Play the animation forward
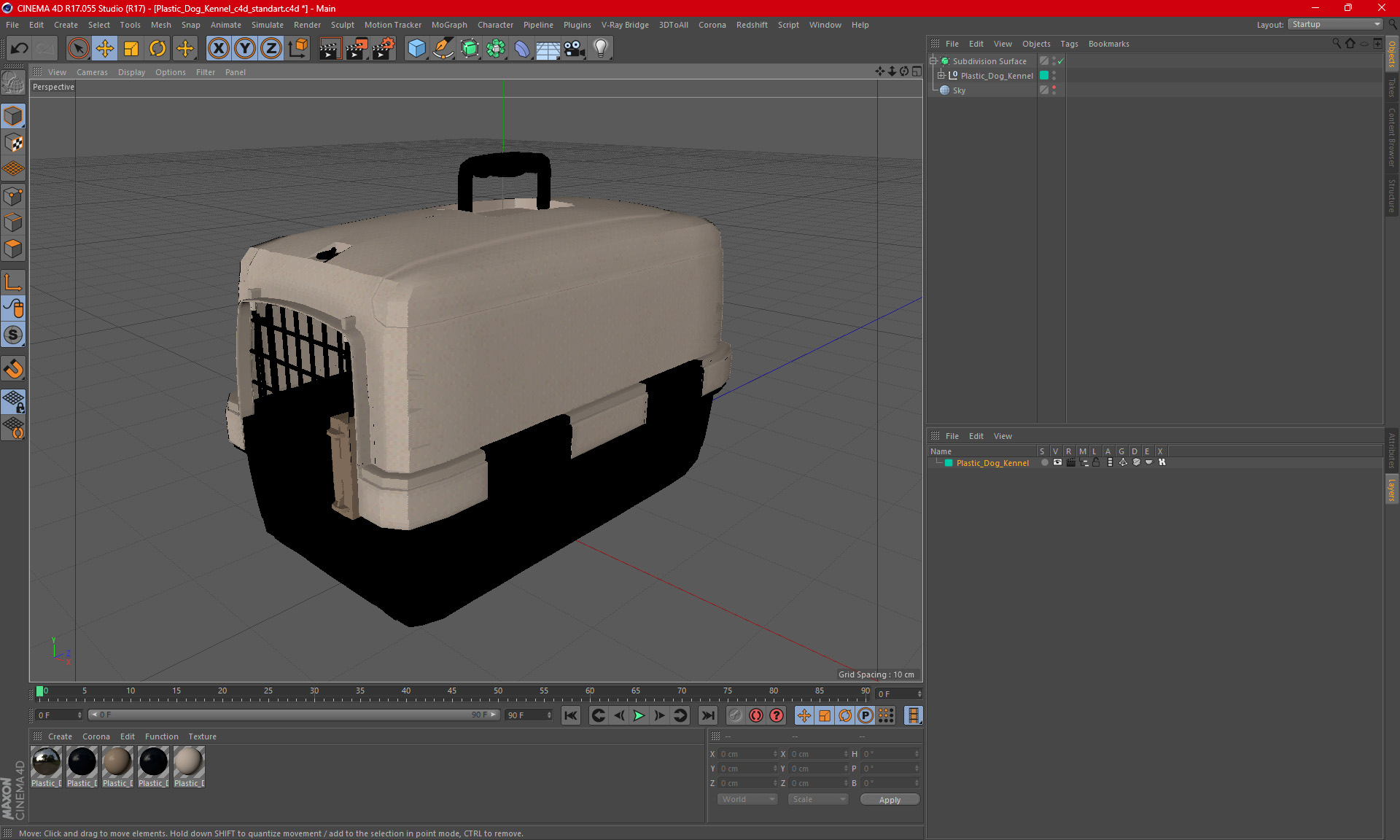The image size is (1400, 840). (x=639, y=715)
